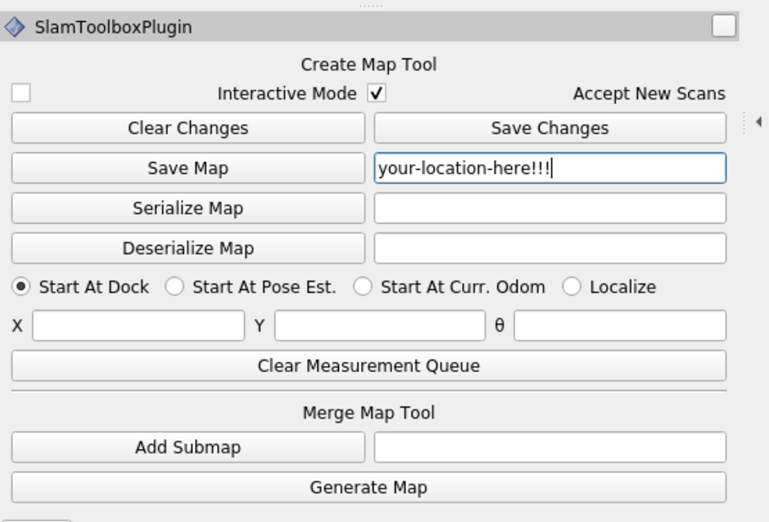Viewport: 769px width, 522px height.
Task: Click the Serialize Map filename field
Action: pos(550,209)
